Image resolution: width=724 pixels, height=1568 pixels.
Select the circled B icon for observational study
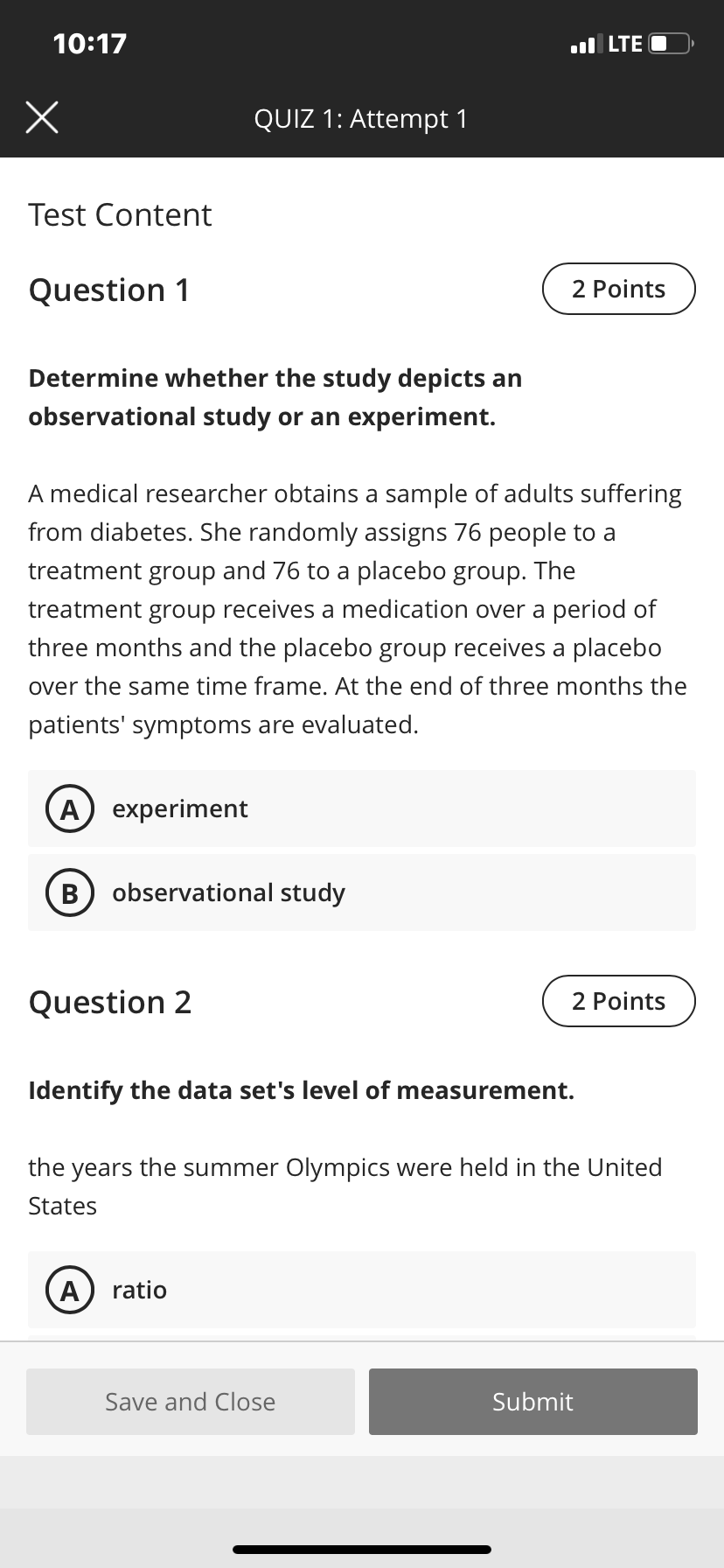(65, 893)
